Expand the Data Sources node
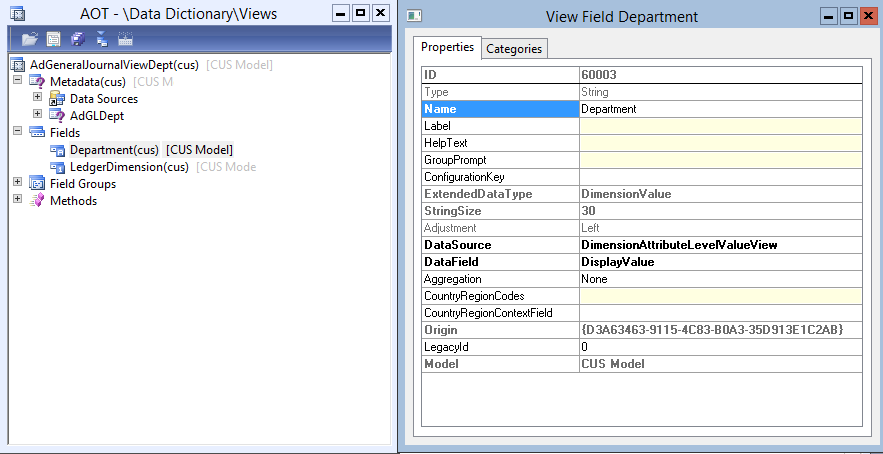Image resolution: width=883 pixels, height=454 pixels. pos(37,97)
